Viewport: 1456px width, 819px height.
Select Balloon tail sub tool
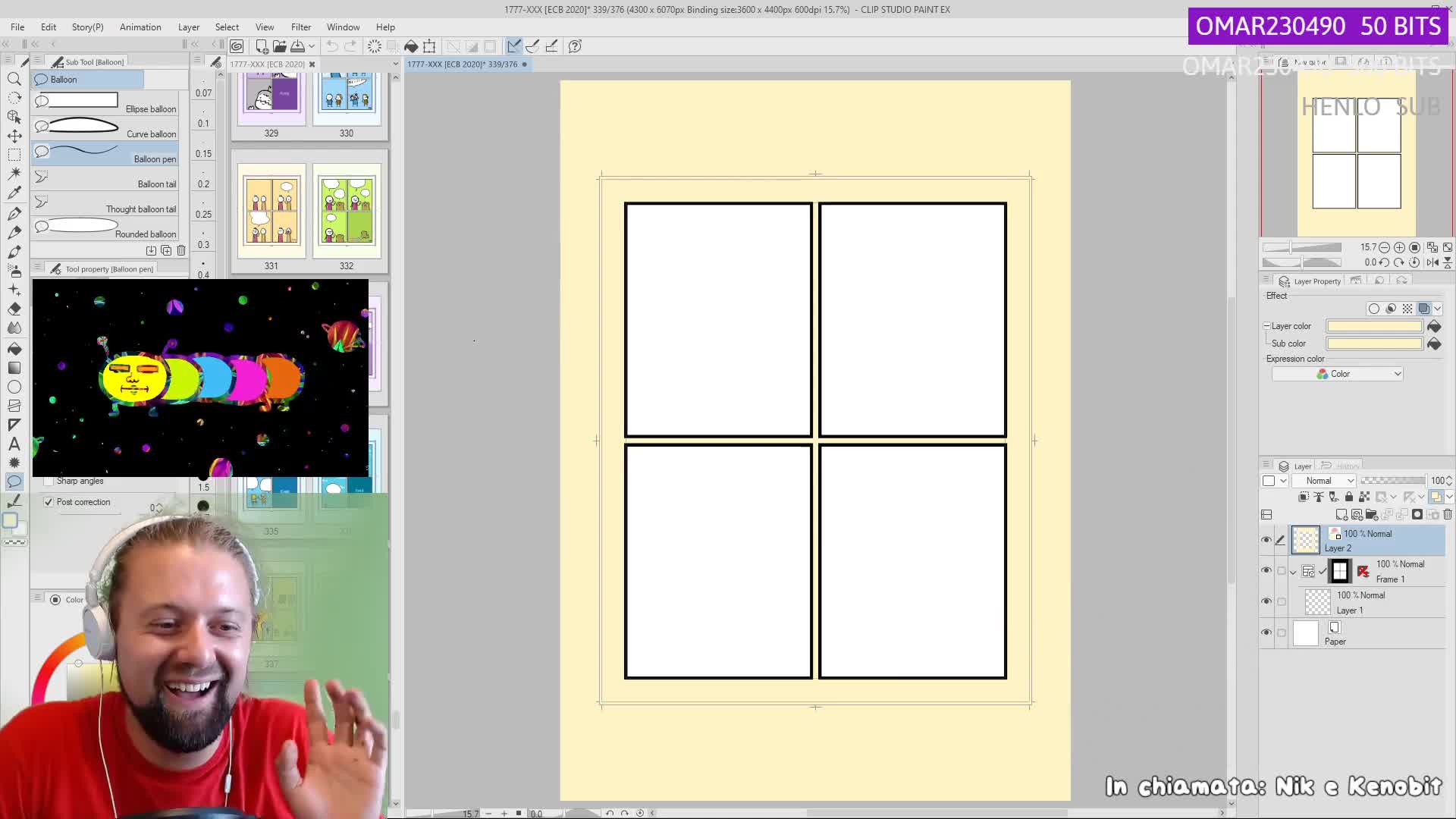(x=105, y=178)
